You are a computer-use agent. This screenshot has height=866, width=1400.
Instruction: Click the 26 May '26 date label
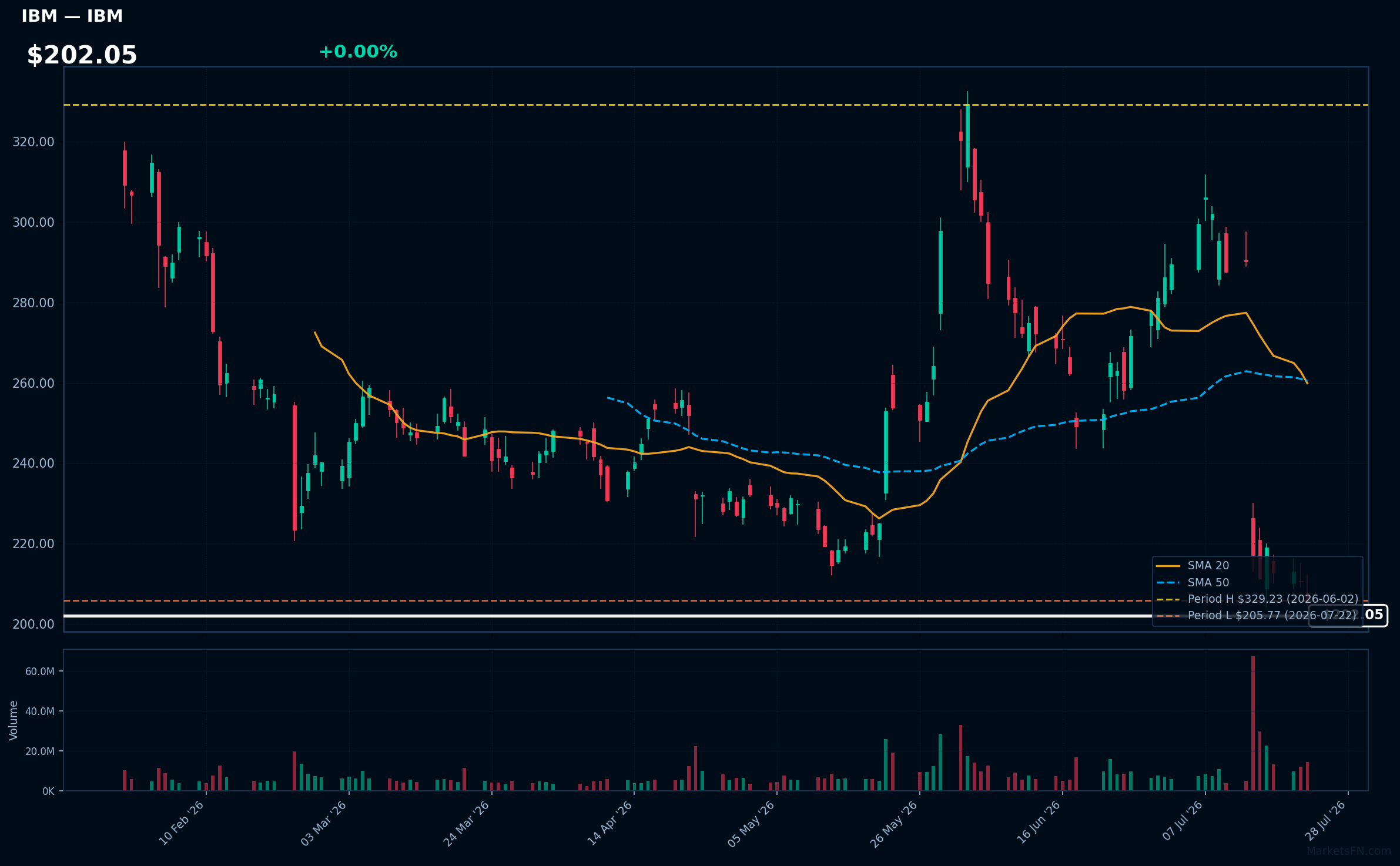pos(893,824)
